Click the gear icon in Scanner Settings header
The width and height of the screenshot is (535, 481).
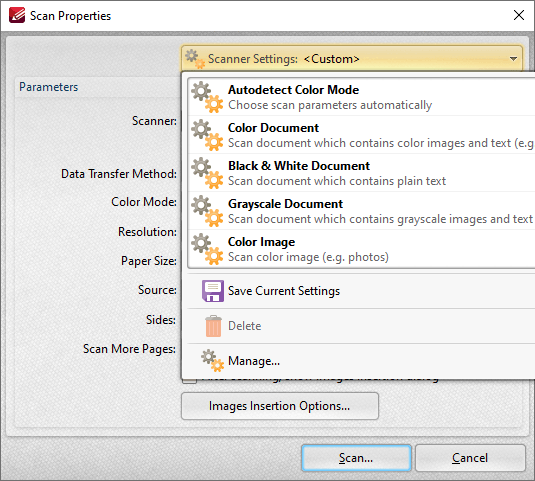click(195, 59)
